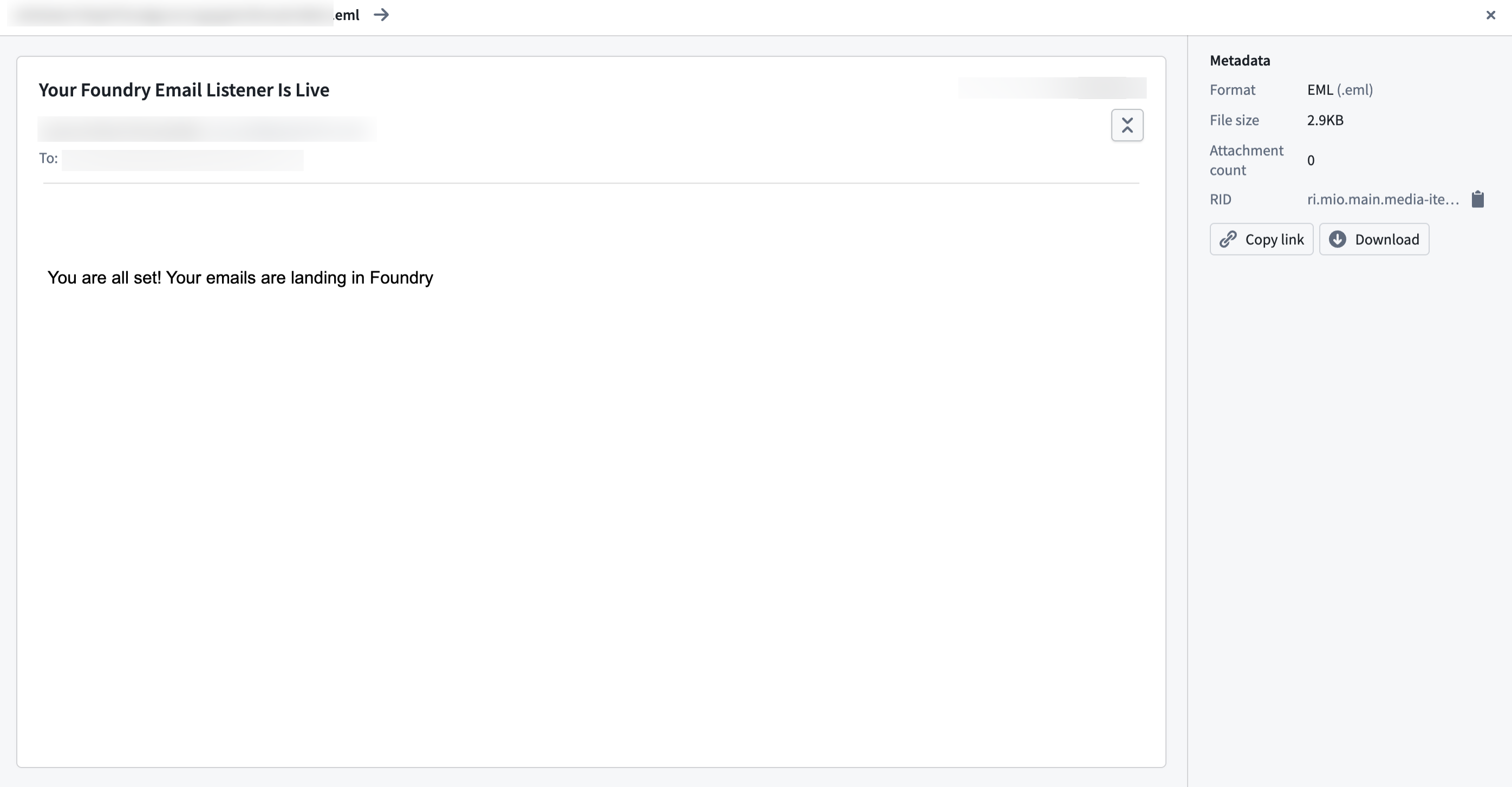Screen dimensions: 1512x787
Task: Collapse the email header with the double-chevron icon
Action: point(1128,125)
